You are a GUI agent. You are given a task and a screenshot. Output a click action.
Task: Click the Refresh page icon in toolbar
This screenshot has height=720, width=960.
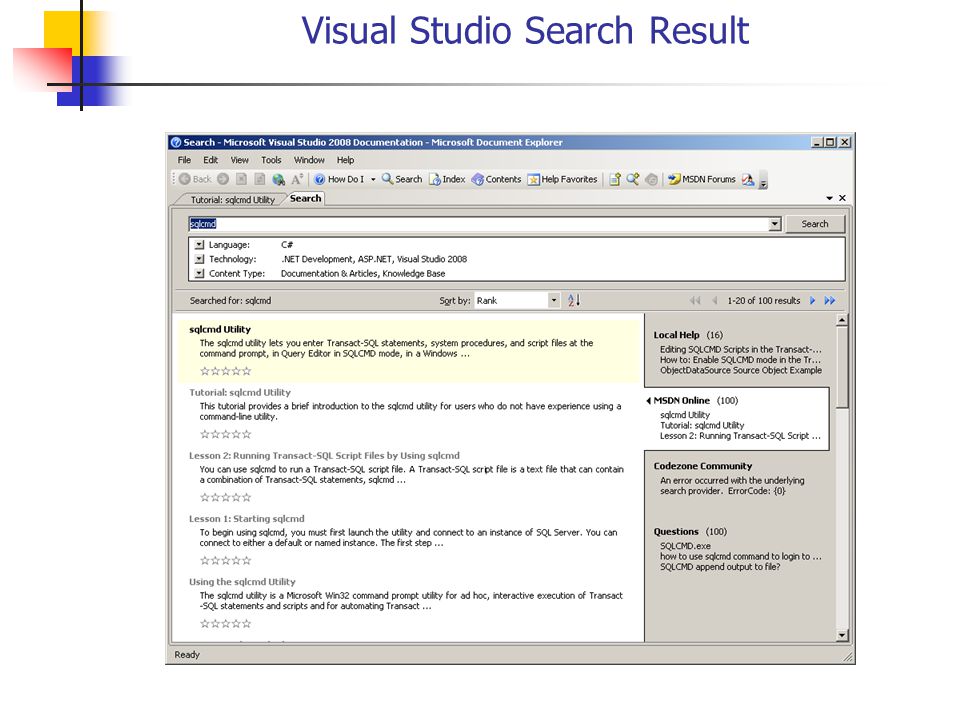(x=260, y=179)
